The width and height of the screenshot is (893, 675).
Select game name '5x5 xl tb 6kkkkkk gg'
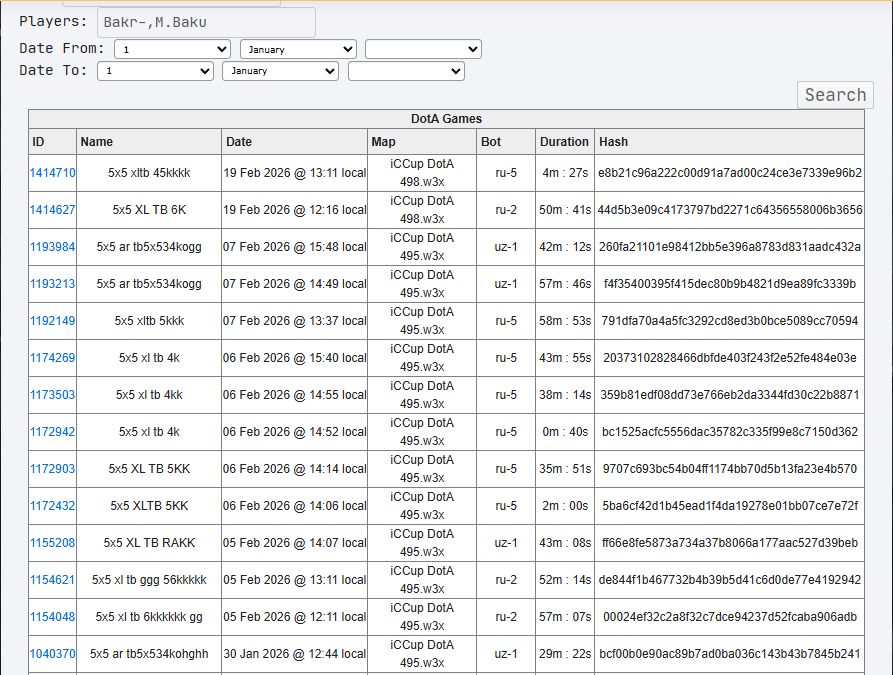coord(149,617)
